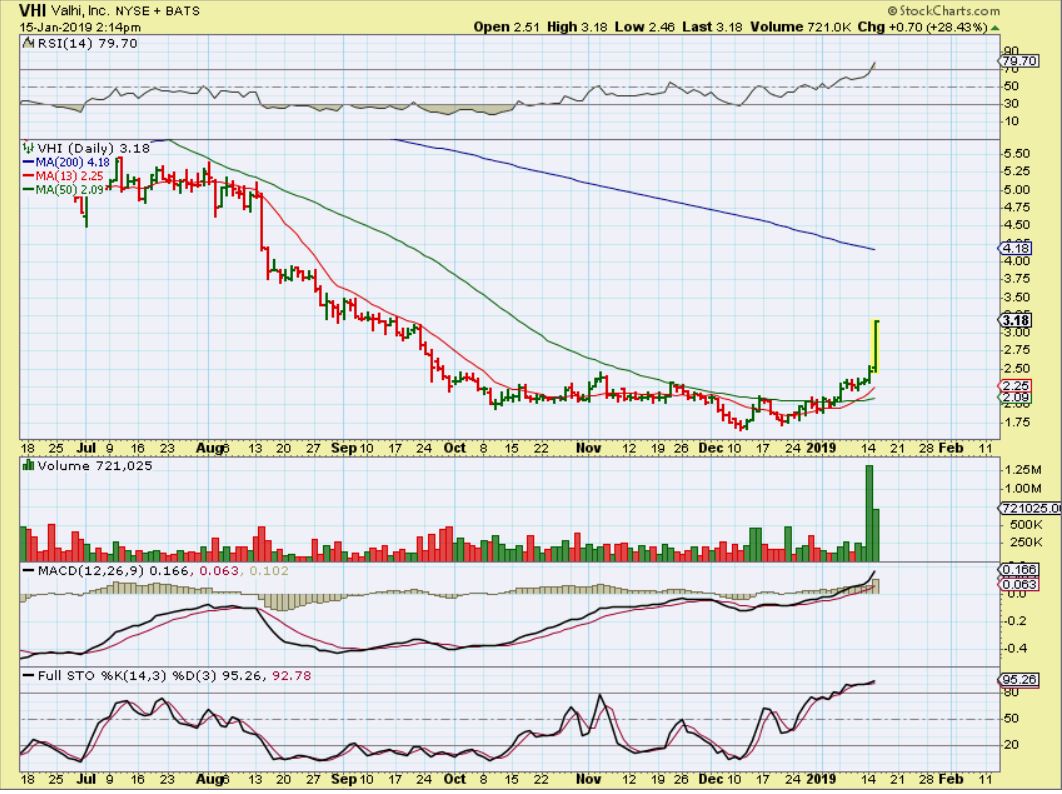Click the 'NYSE + BATS' exchange label
The width and height of the screenshot is (1062, 794).
156,12
